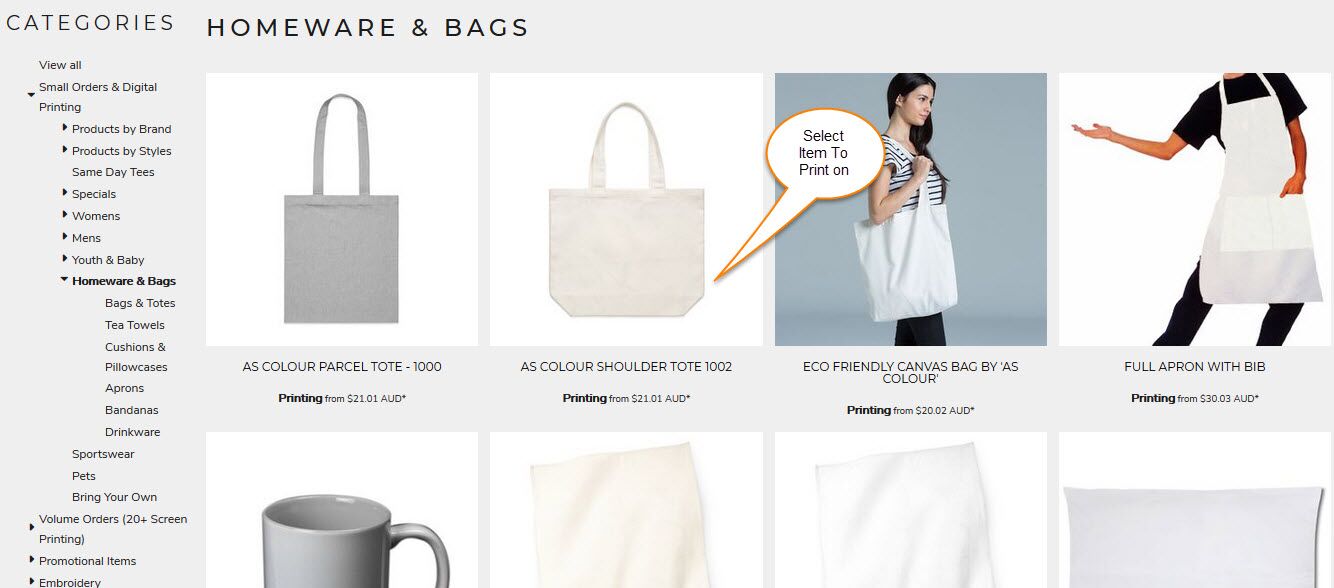Expand the Womens category arrow
The image size is (1334, 588).
pyautogui.click(x=65, y=214)
